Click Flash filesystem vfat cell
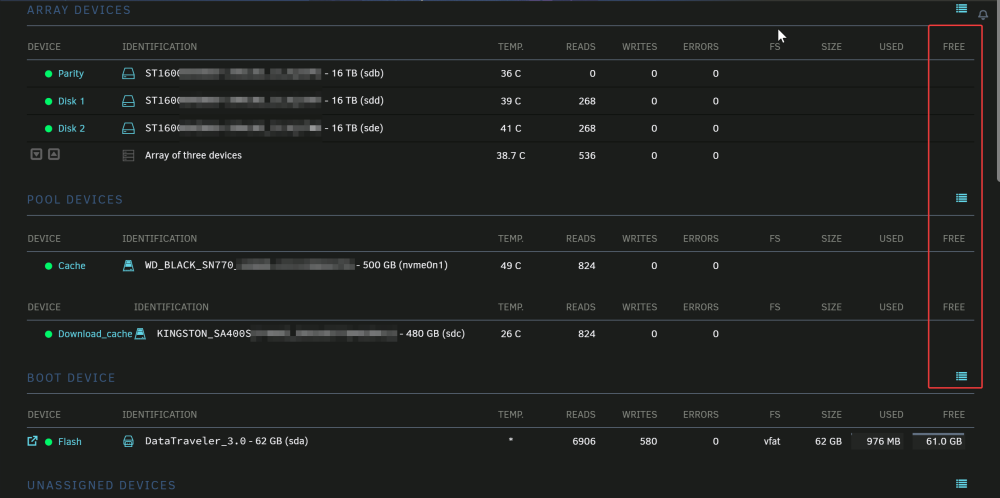 (772, 442)
